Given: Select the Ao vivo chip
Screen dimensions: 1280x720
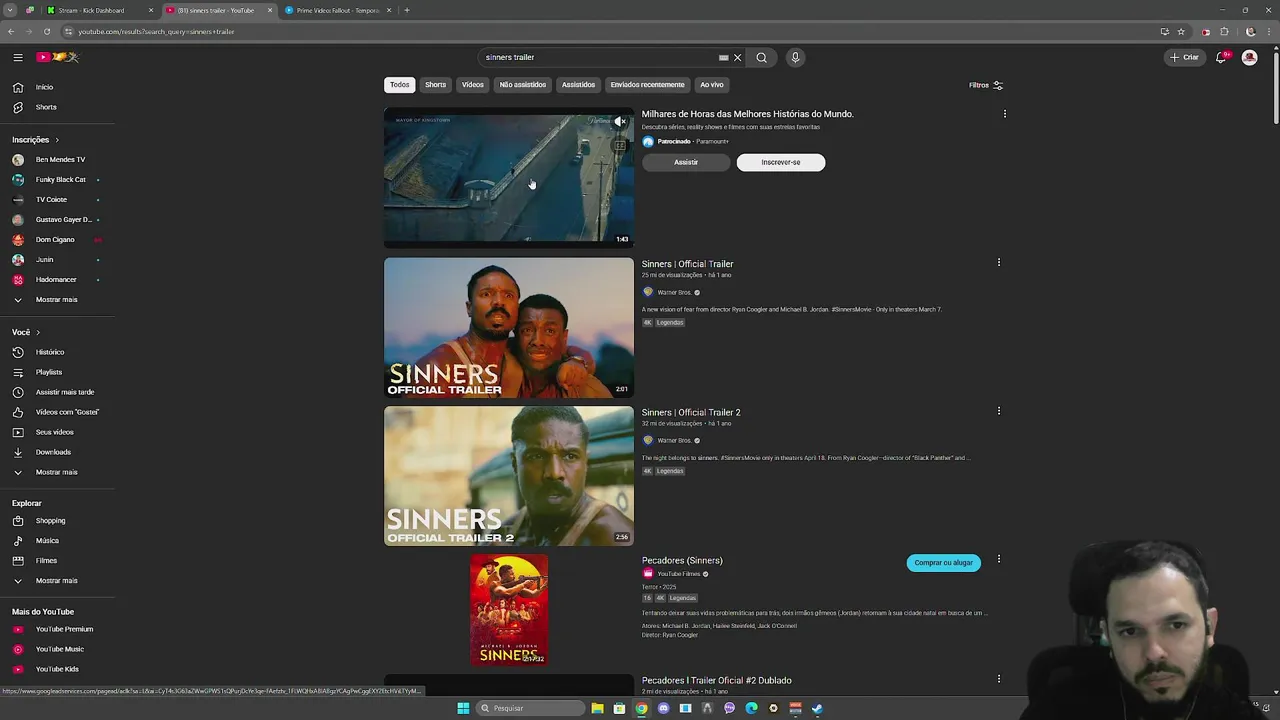Looking at the screenshot, I should pos(712,85).
